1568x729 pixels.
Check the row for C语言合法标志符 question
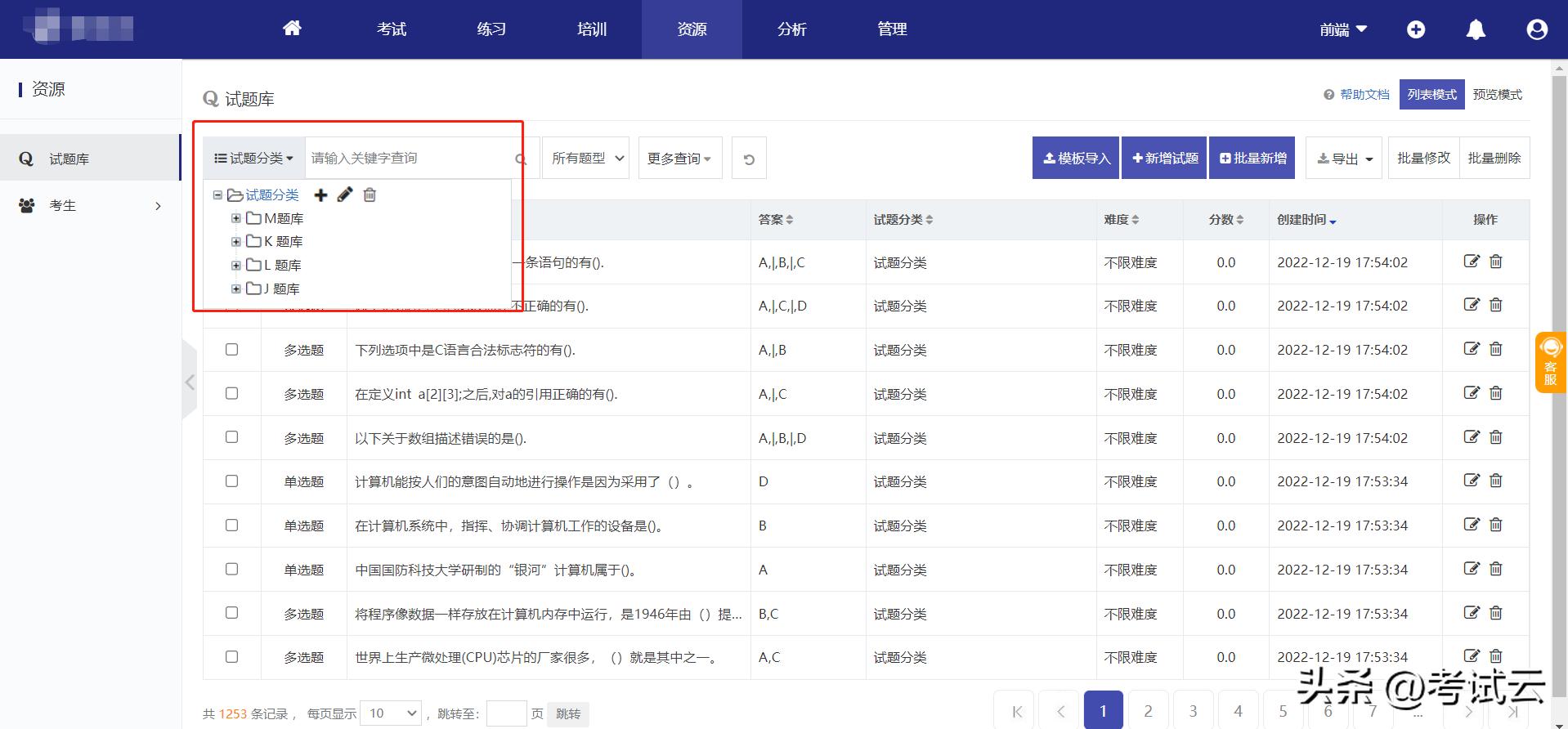(232, 349)
